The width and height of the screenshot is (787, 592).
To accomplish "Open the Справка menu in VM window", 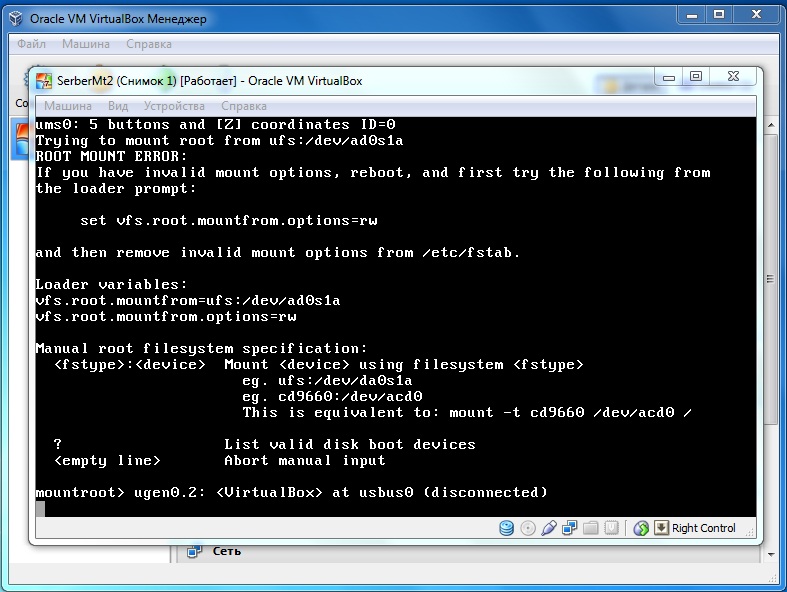I will pyautogui.click(x=243, y=105).
